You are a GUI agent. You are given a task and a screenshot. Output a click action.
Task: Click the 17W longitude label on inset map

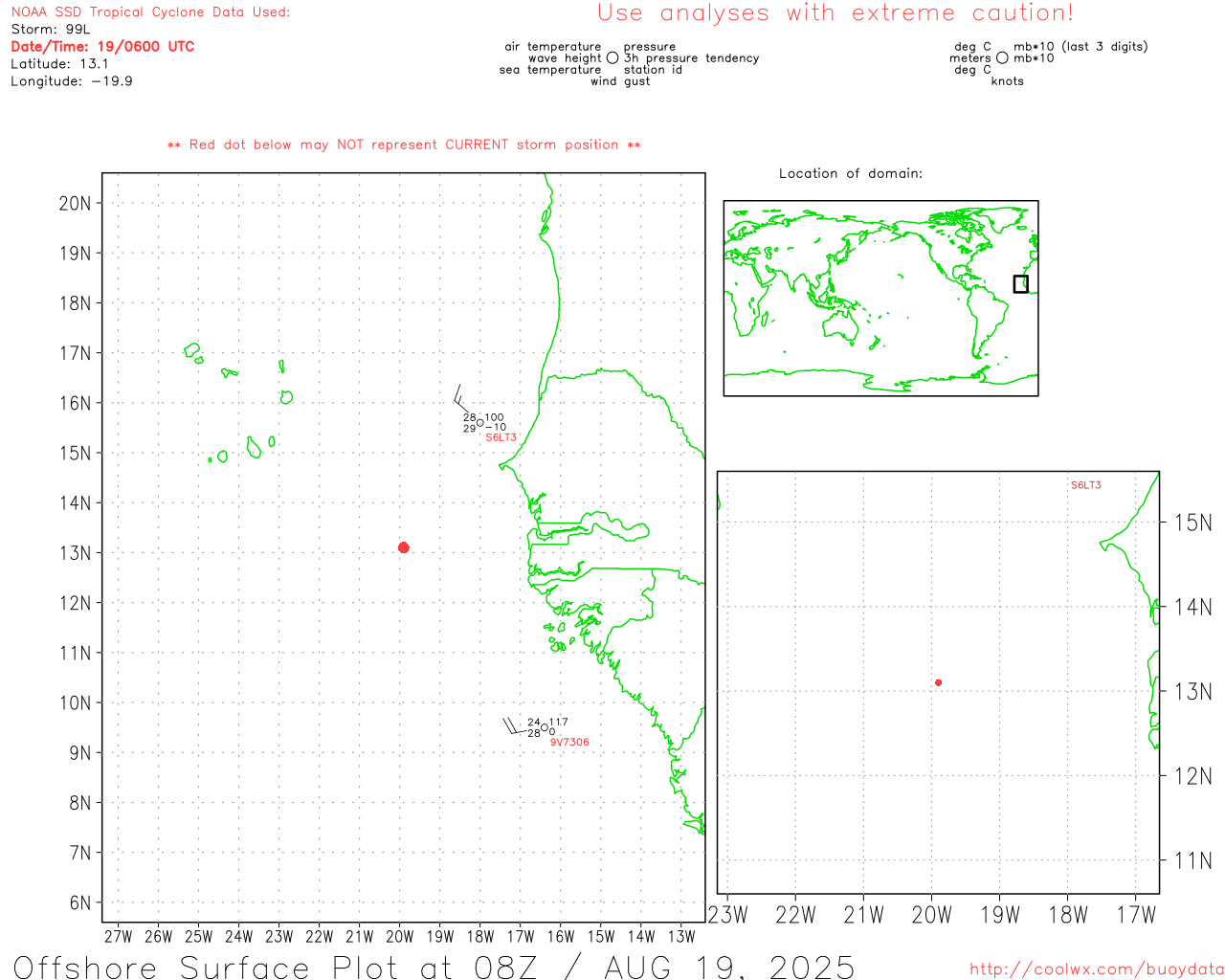pyautogui.click(x=1137, y=915)
